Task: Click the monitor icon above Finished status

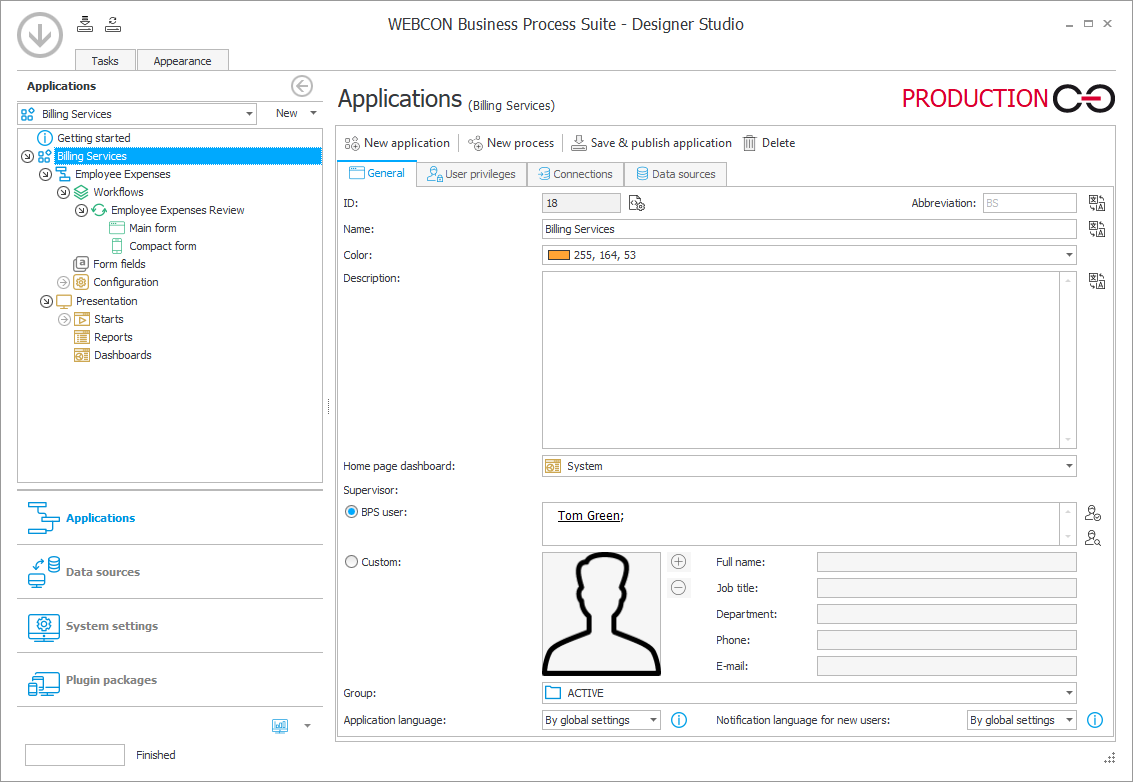Action: pyautogui.click(x=280, y=726)
